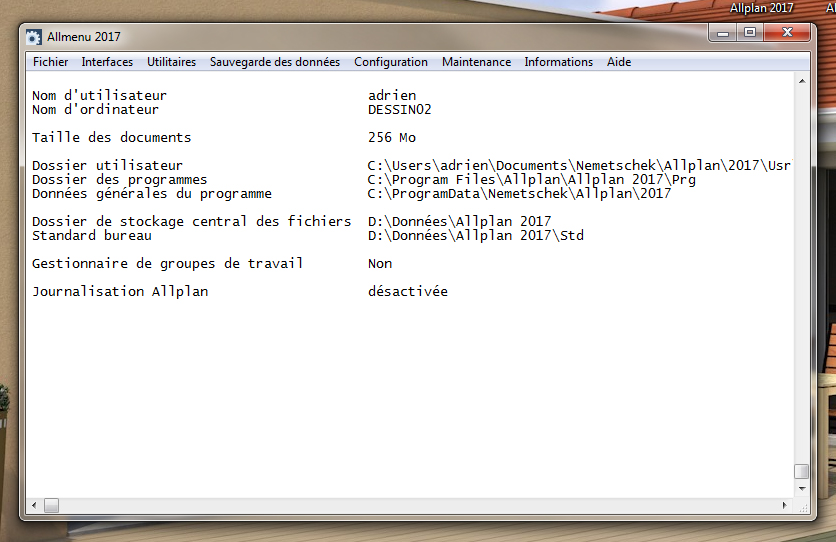Click the '256 Mo' document size value
The height and width of the screenshot is (542, 836).
(x=392, y=137)
